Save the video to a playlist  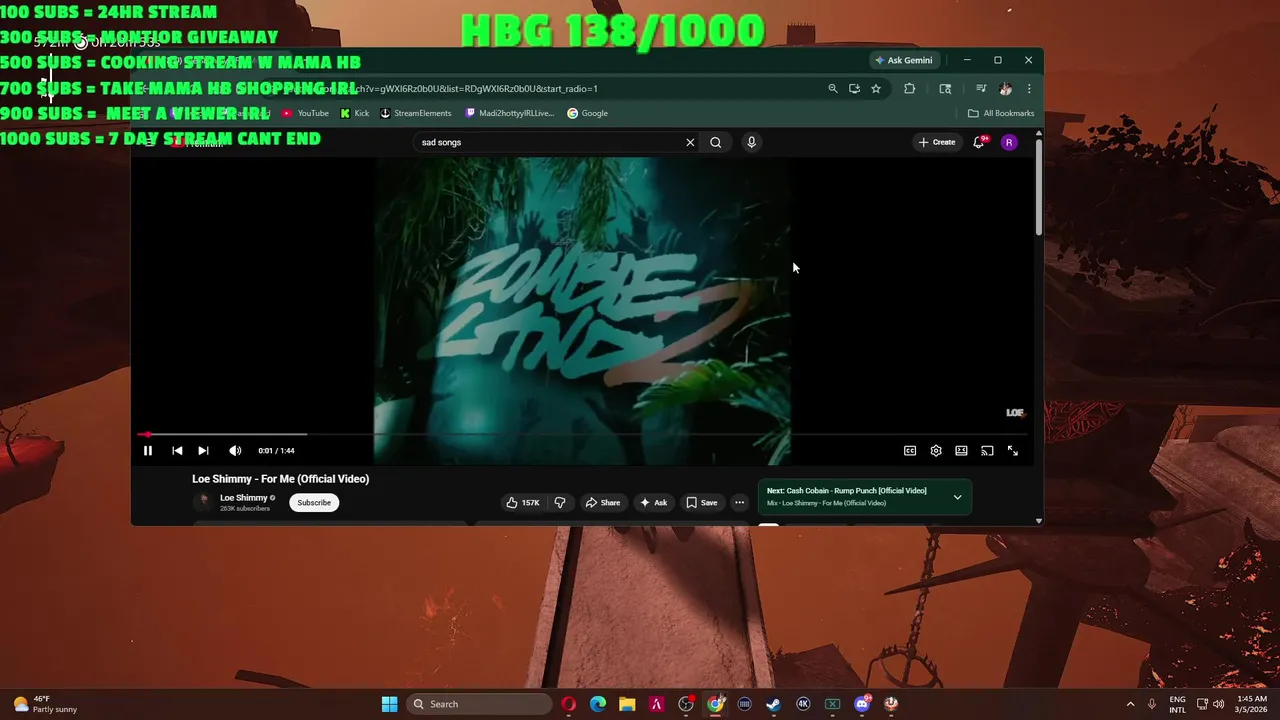click(702, 503)
